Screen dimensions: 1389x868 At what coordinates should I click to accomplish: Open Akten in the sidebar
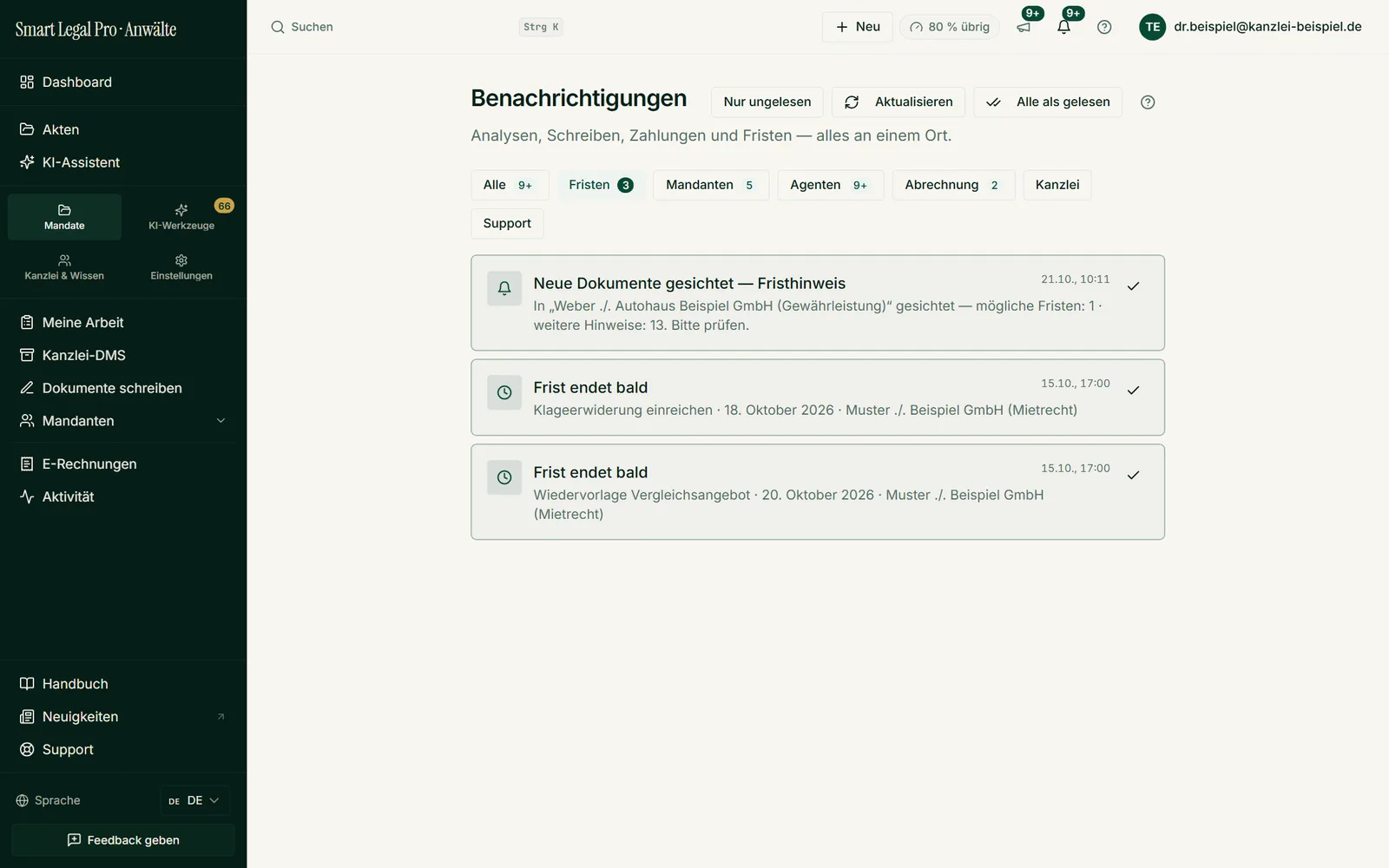(x=123, y=129)
